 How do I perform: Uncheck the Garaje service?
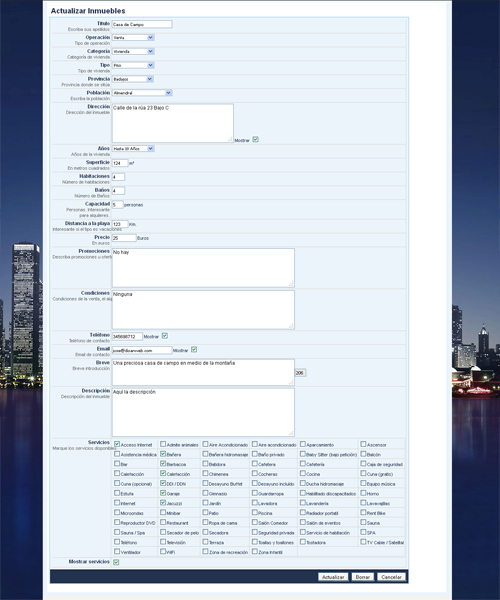coord(163,493)
